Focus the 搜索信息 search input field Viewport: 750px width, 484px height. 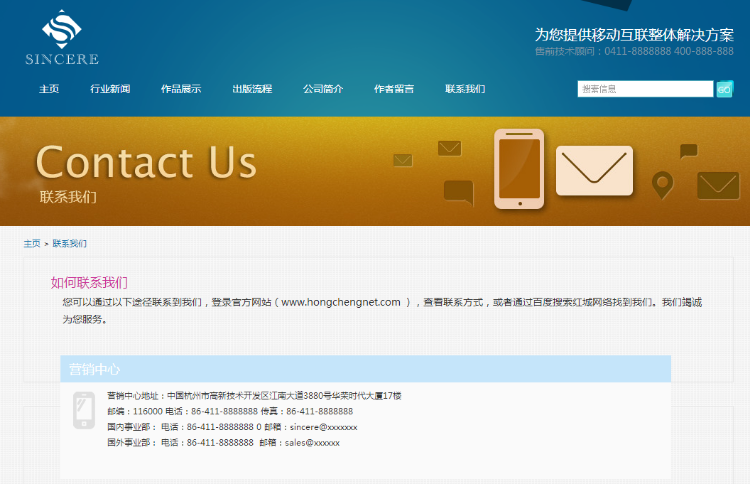coord(645,89)
